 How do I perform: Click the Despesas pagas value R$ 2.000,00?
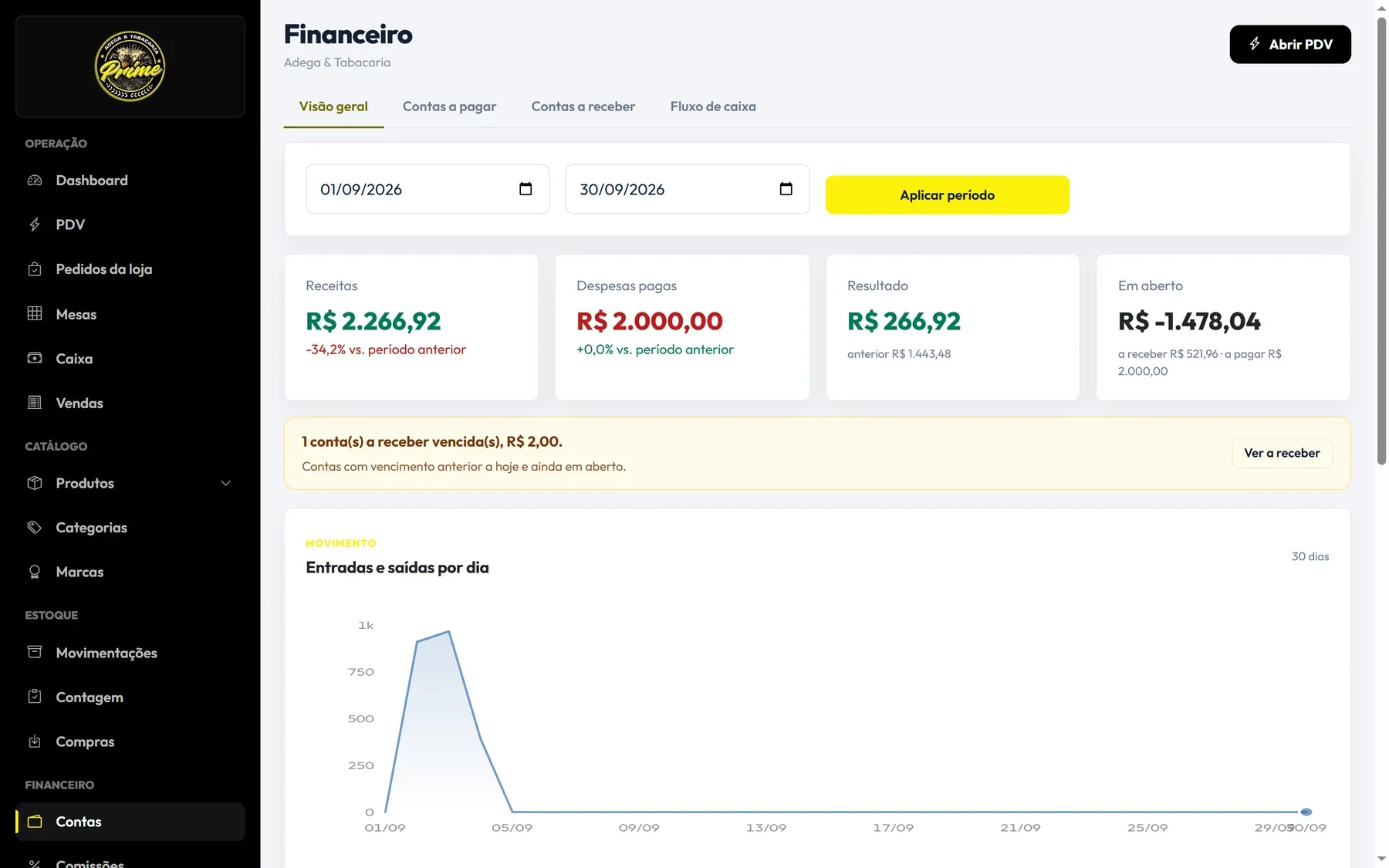[x=650, y=321]
